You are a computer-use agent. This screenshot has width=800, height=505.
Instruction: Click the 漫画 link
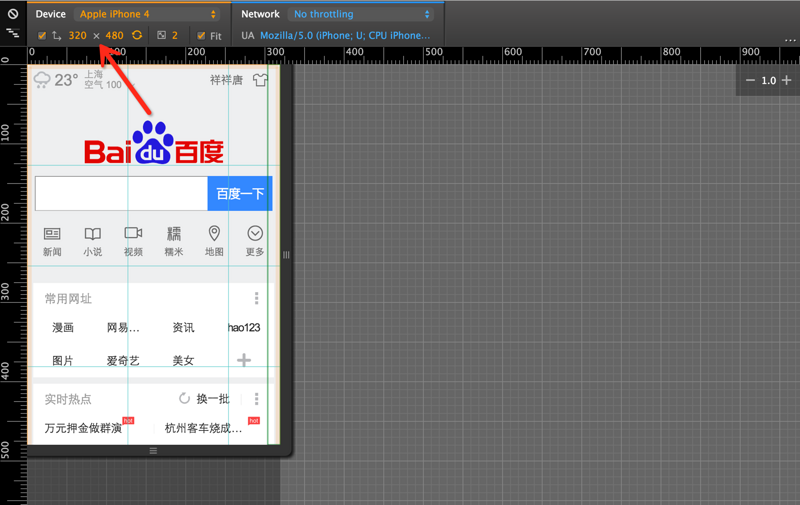coord(63,327)
